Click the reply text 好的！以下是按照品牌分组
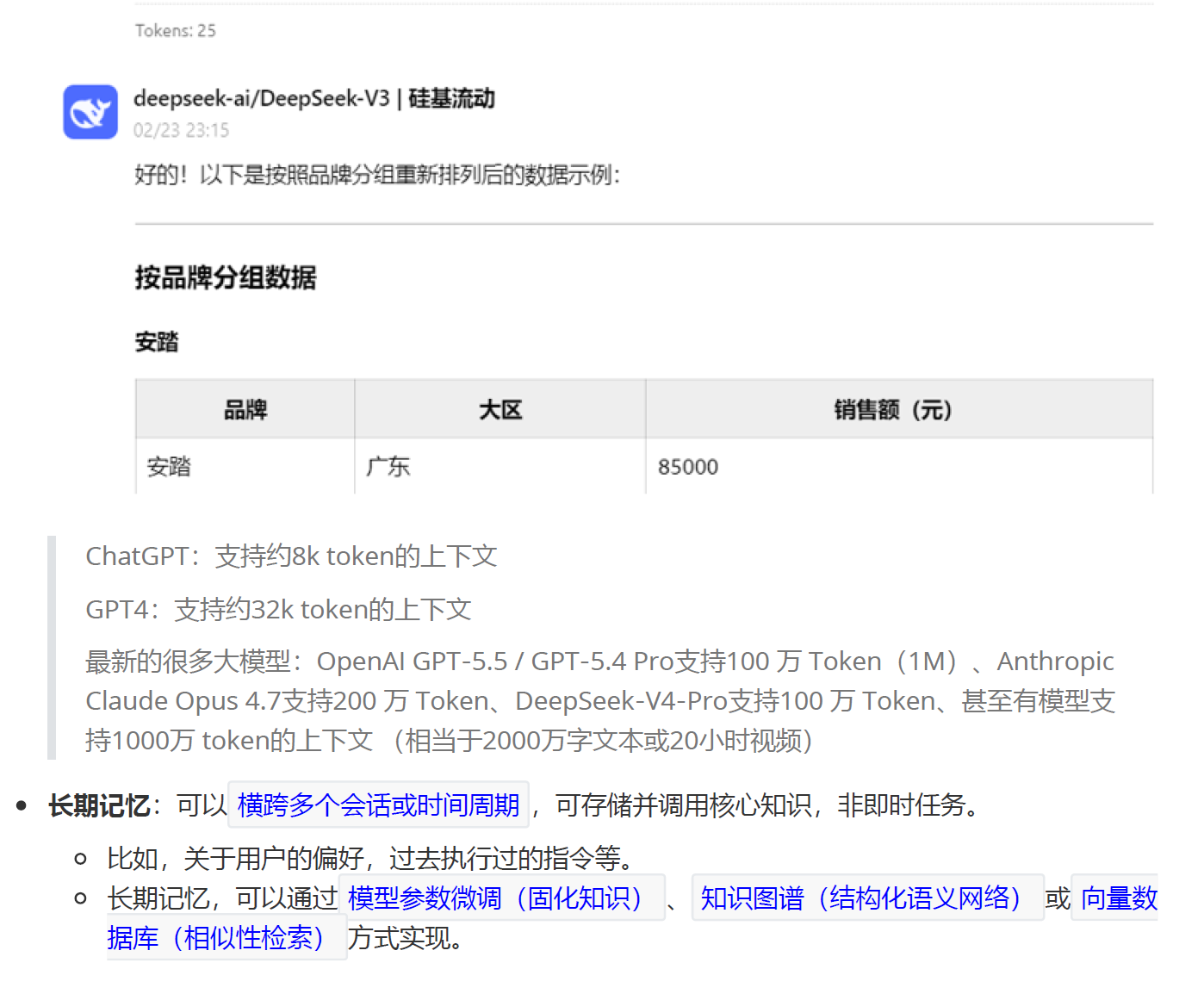The width and height of the screenshot is (1204, 994). tap(376, 175)
